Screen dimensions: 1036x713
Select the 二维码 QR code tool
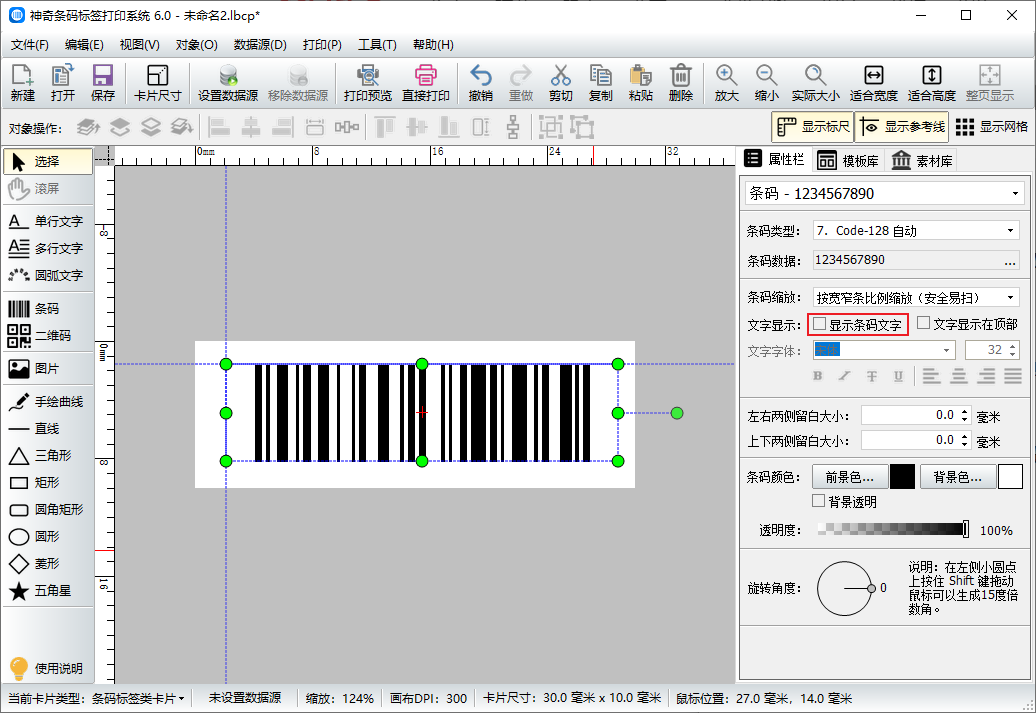(48, 336)
